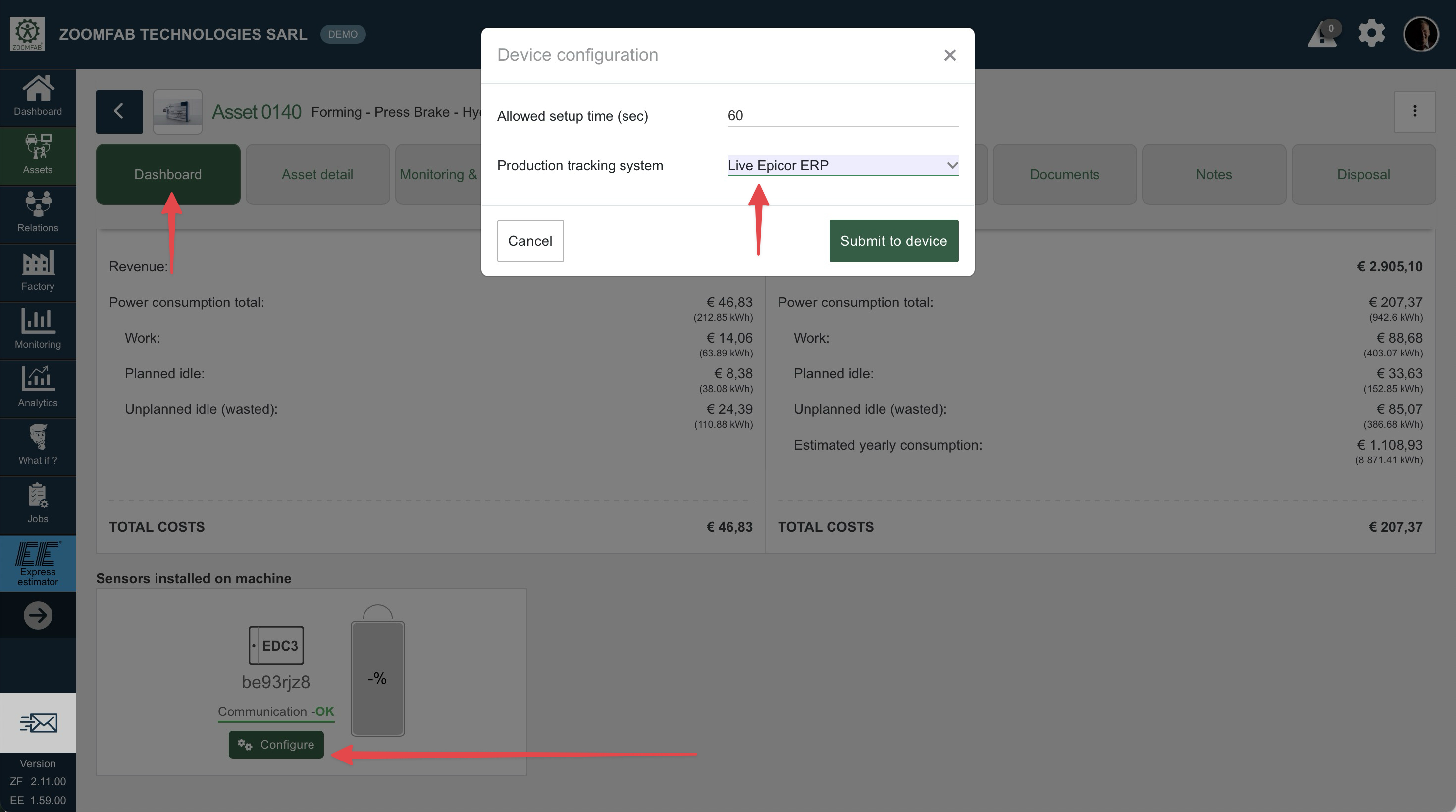
Task: Open the Analytics sidebar icon
Action: (38, 387)
